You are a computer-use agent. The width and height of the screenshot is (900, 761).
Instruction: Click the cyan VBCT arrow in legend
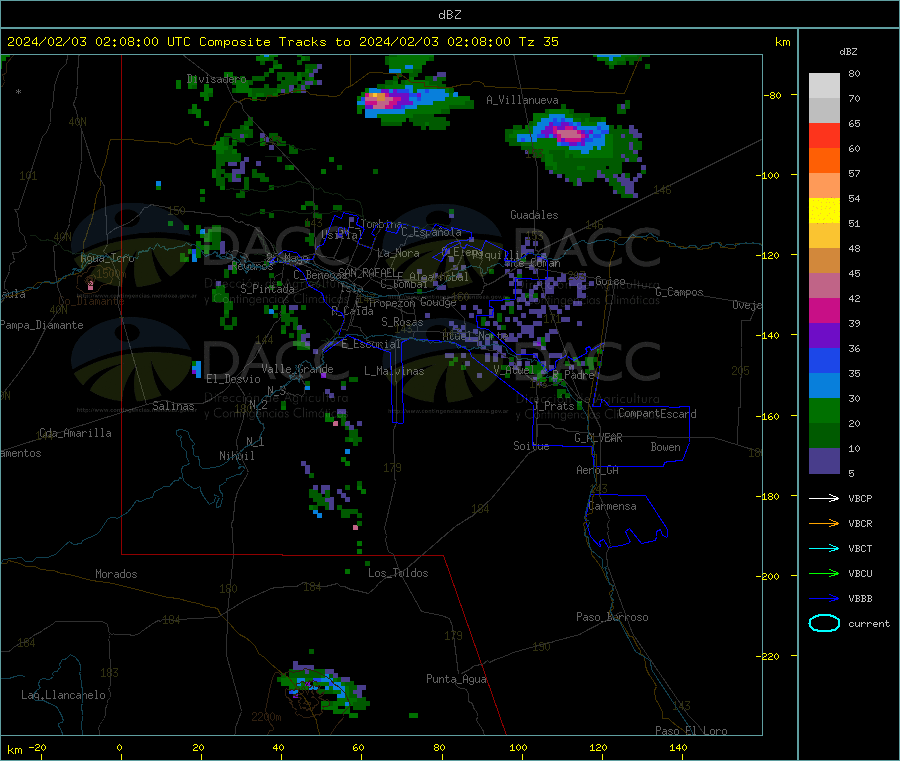(x=824, y=549)
